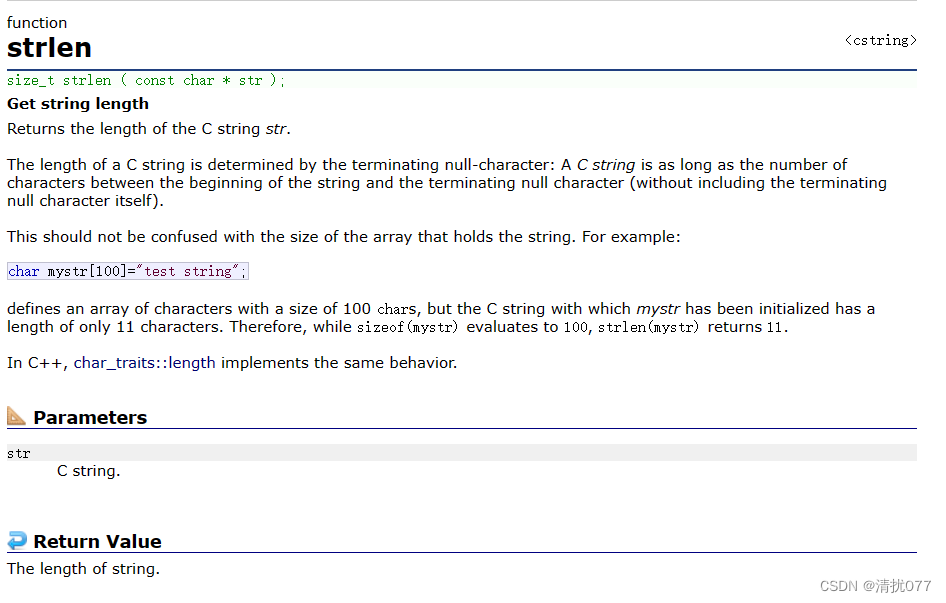Click the CSDN watermark text
The height and width of the screenshot is (603, 946).
[x=875, y=586]
